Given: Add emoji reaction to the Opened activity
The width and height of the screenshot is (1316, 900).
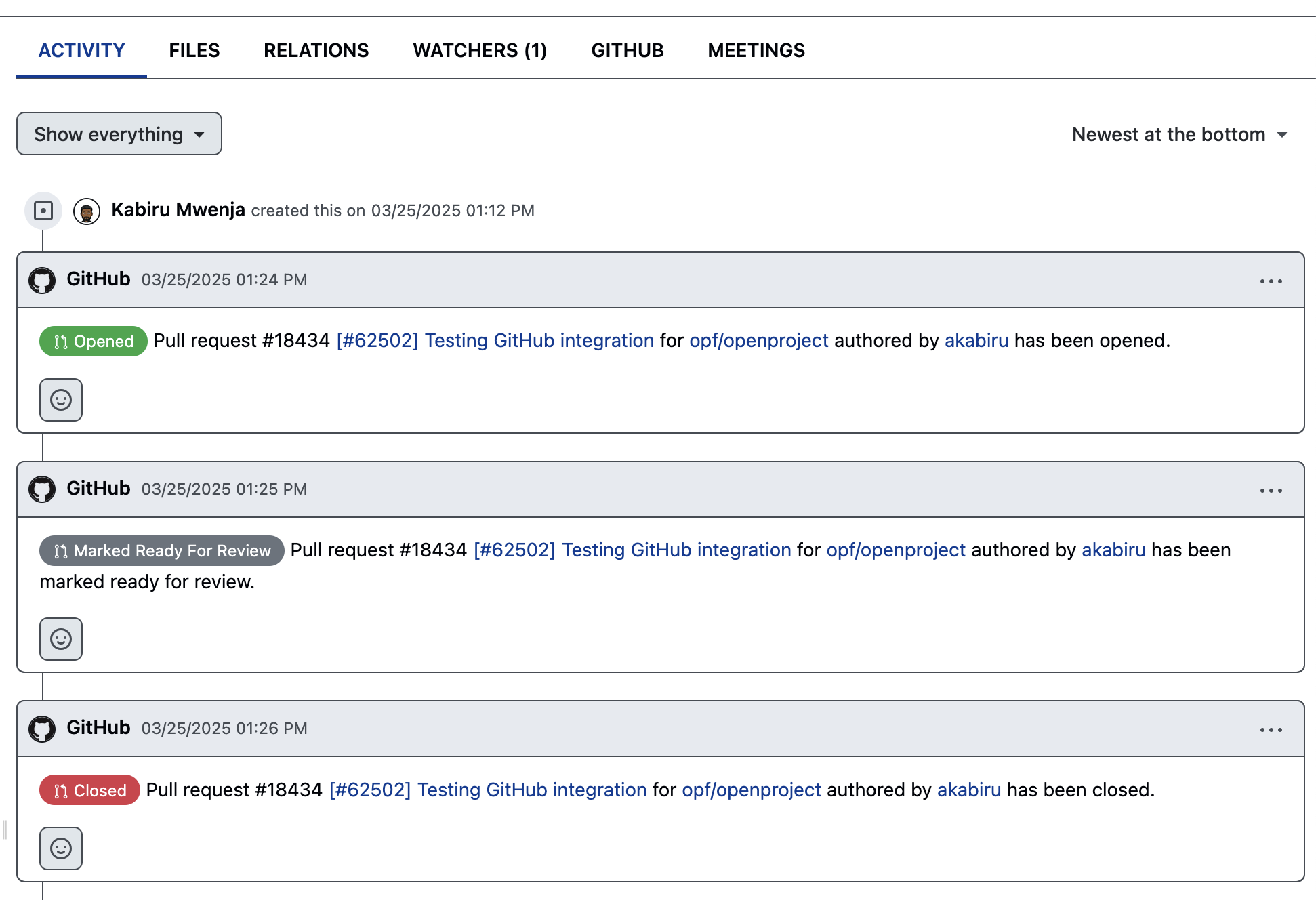Looking at the screenshot, I should point(61,400).
